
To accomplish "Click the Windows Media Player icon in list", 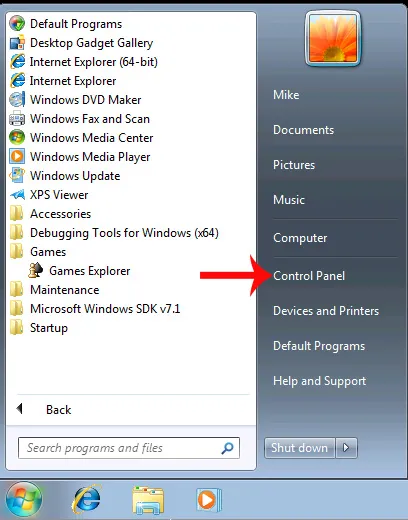I will coord(17,157).
